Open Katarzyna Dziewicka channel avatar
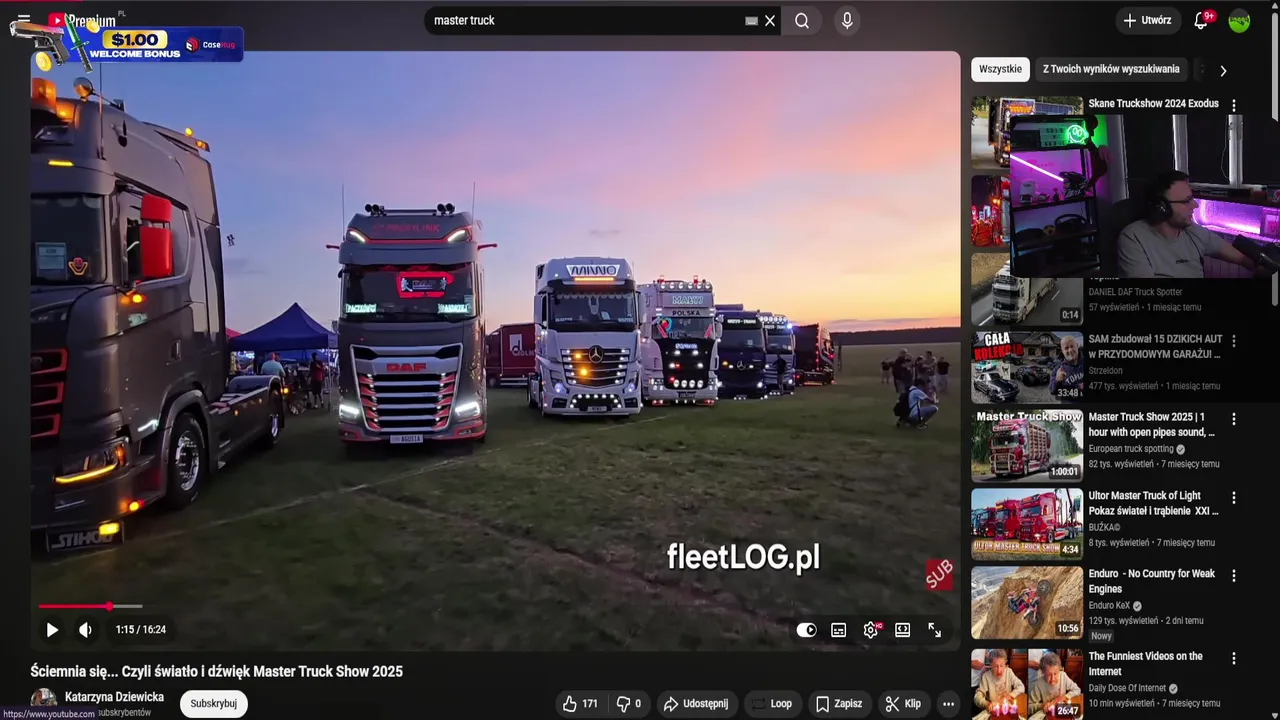 (x=43, y=702)
